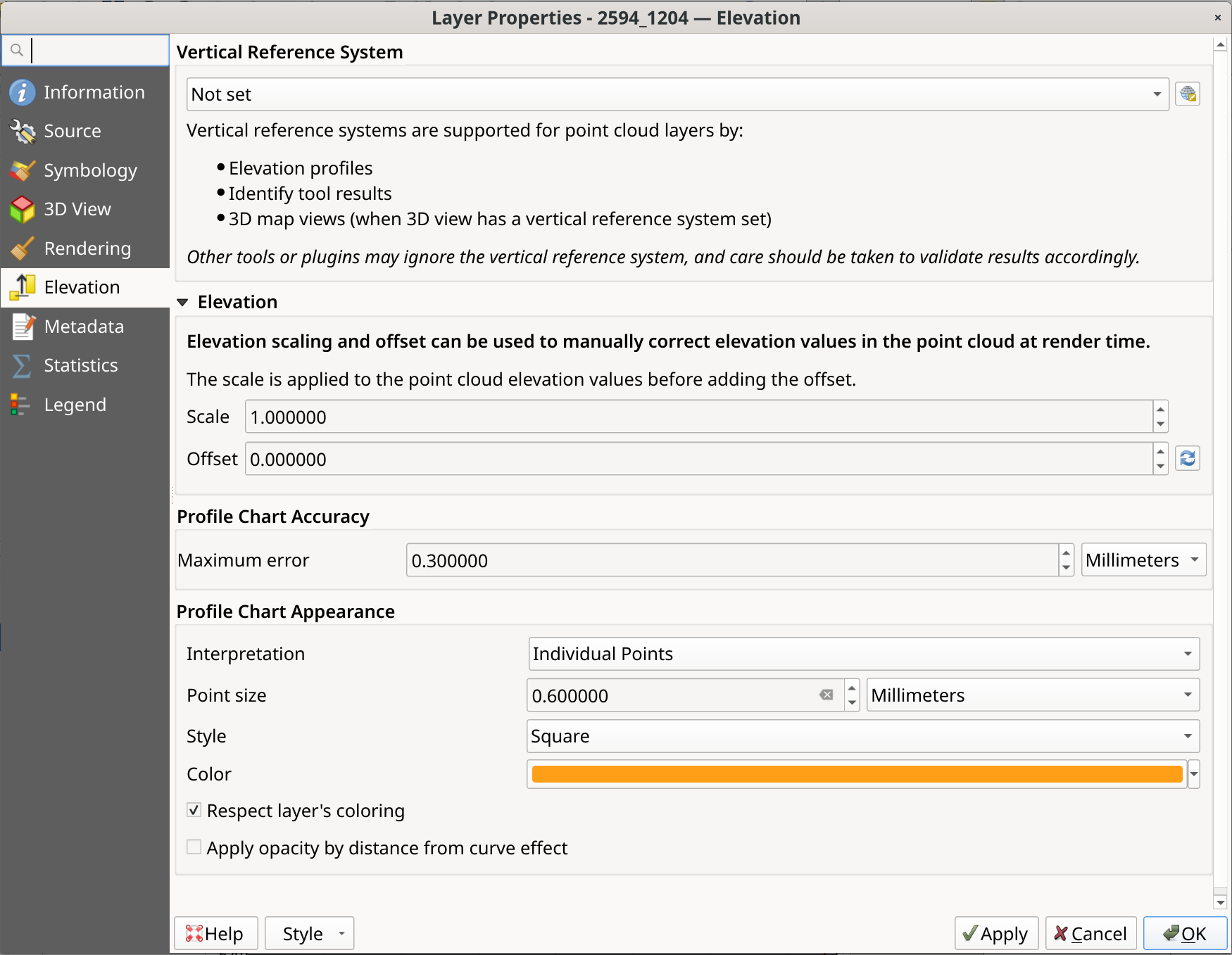Switch to the Statistics tab
Viewport: 1232px width, 955px height.
(84, 365)
